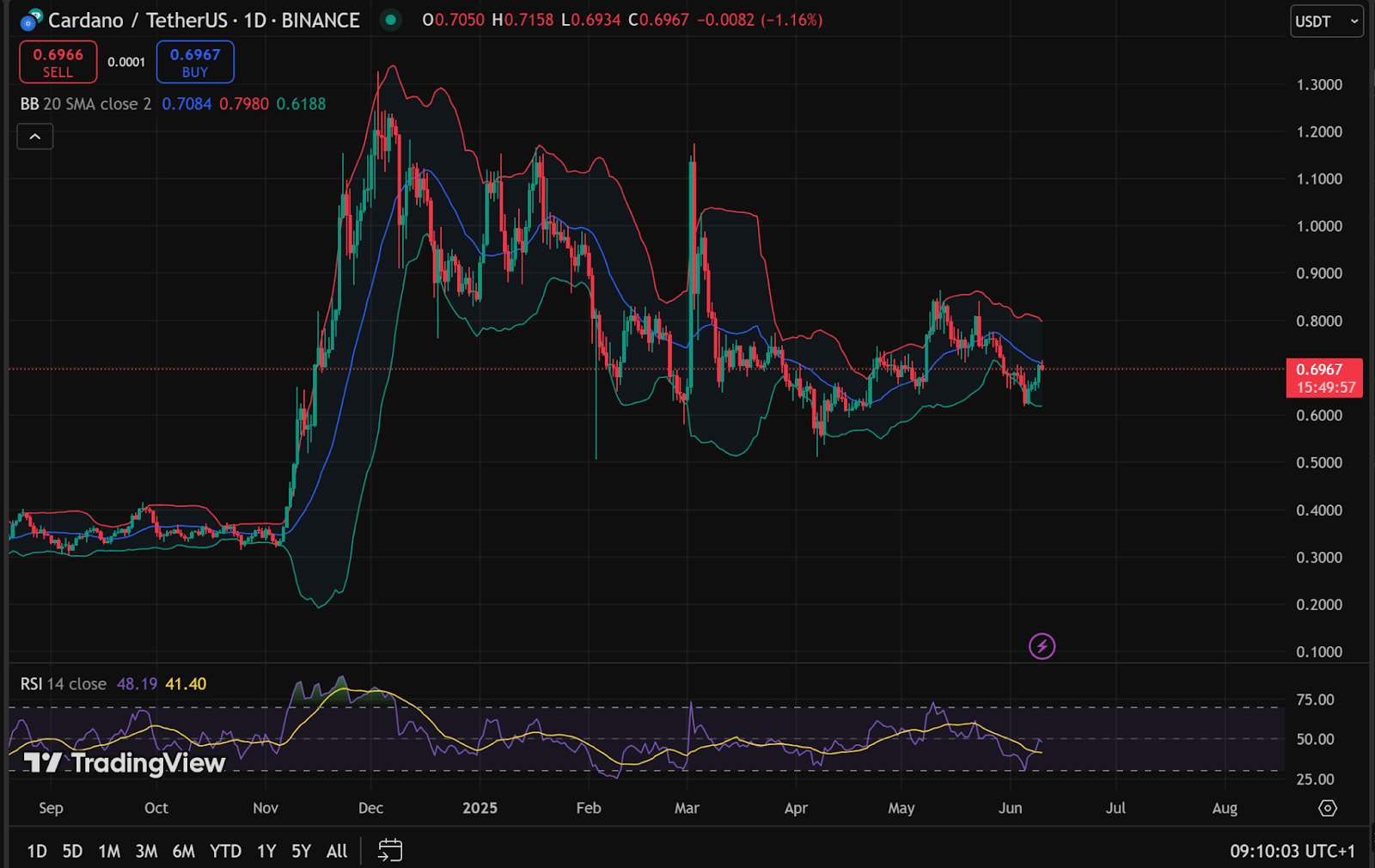Click the BB 20 SMA indicator label
The image size is (1375, 868).
coord(86,104)
